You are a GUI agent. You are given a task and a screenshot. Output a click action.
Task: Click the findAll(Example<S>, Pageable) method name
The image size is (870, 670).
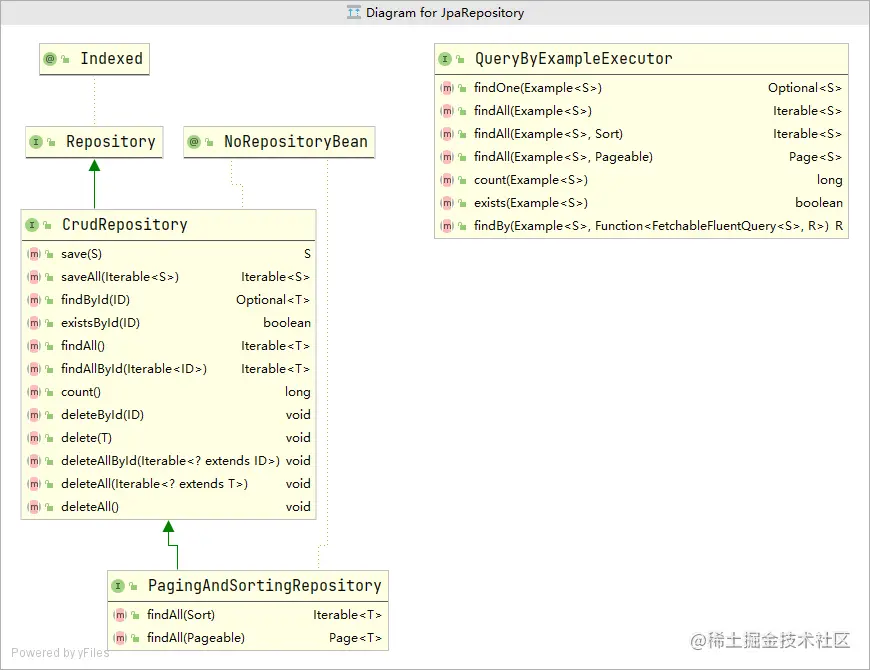point(563,157)
